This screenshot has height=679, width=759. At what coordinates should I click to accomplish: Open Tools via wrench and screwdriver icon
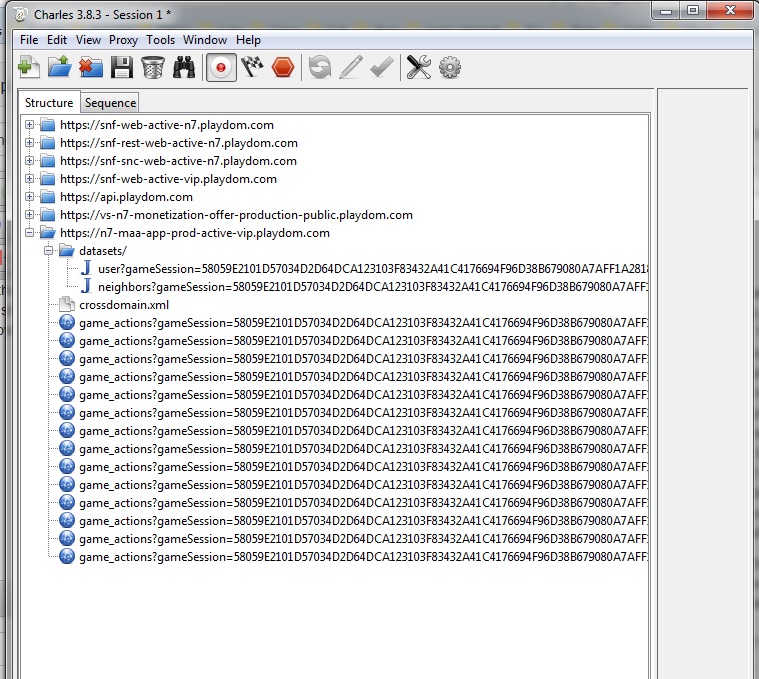tap(418, 67)
